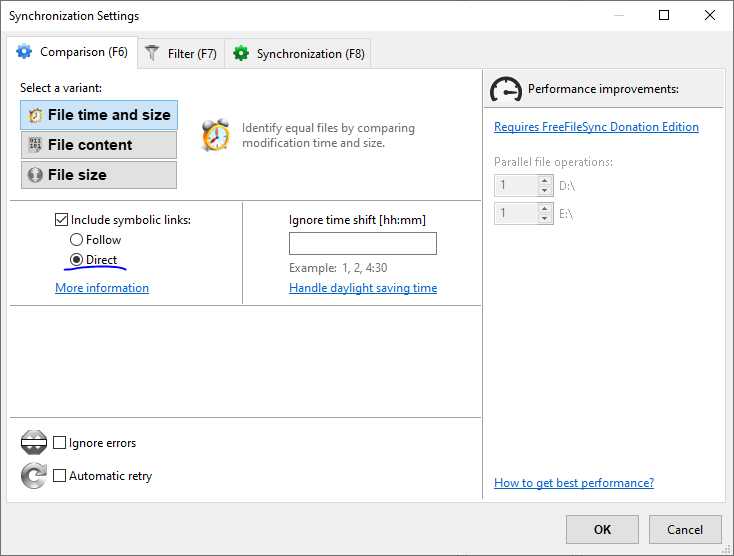Click the Automatic retry circular arrow icon

pyautogui.click(x=34, y=476)
